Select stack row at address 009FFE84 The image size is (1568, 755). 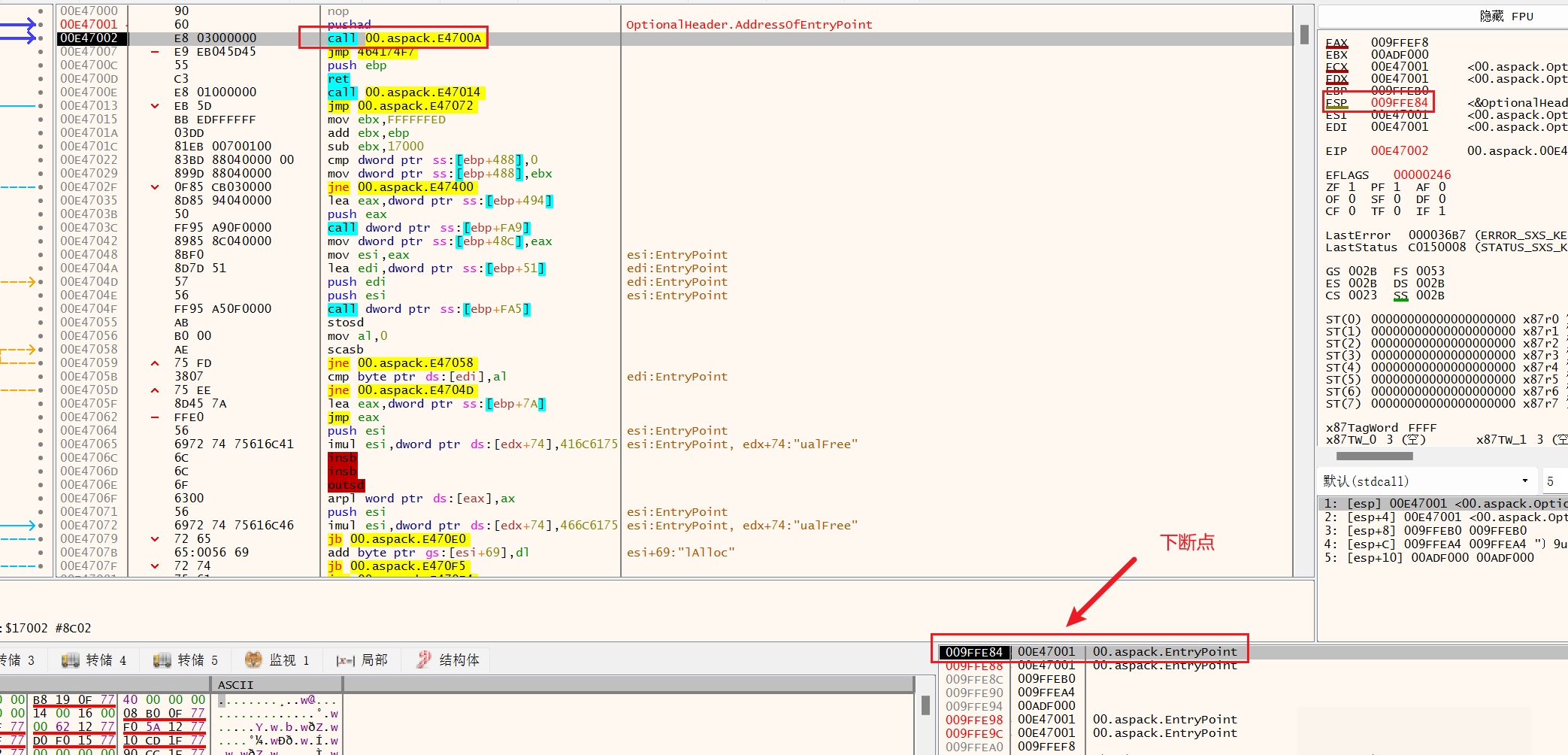[x=974, y=652]
